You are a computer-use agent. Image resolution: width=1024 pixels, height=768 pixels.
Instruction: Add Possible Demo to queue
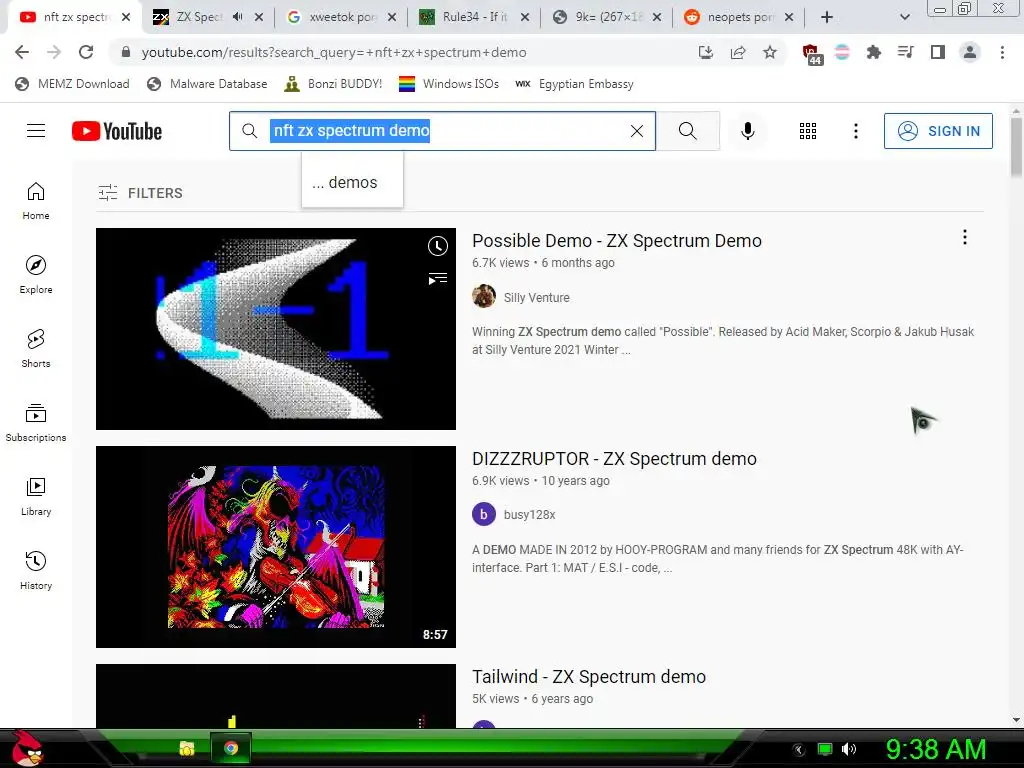(x=438, y=280)
